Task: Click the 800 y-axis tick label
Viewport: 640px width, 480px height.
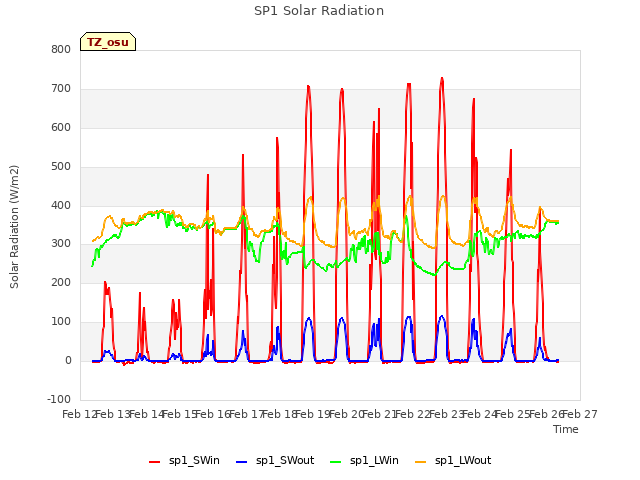Action: pos(61,49)
